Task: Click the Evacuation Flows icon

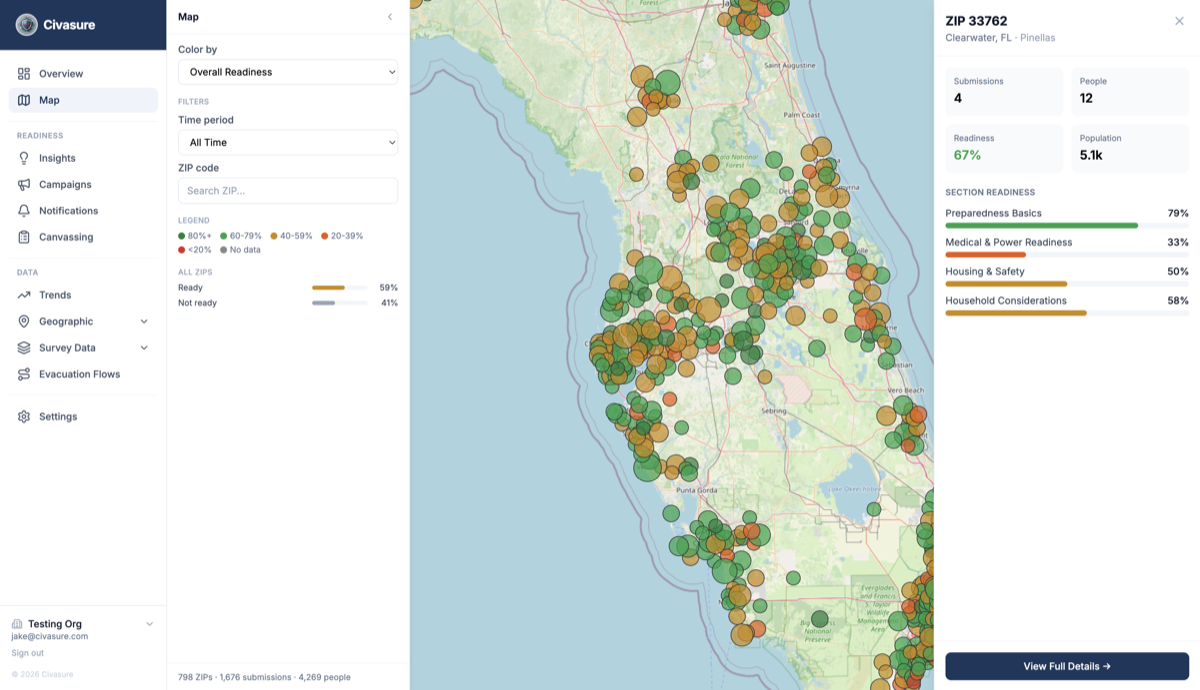Action: (22, 374)
